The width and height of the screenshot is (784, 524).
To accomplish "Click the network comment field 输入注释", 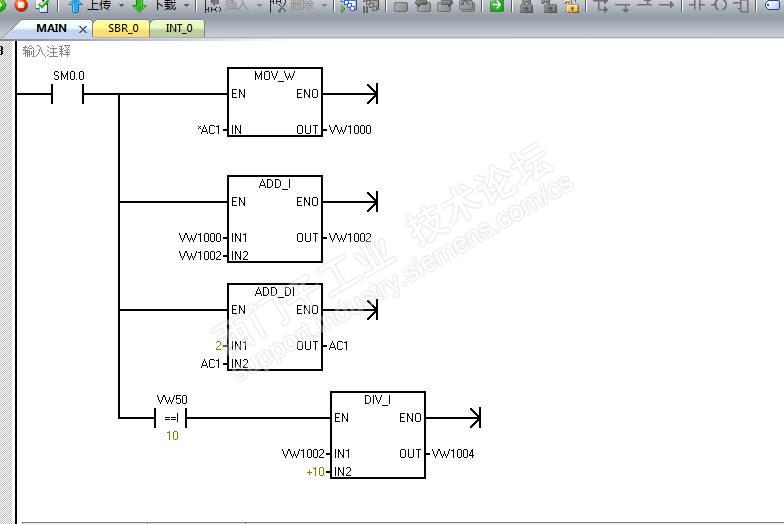I will click(x=46, y=51).
